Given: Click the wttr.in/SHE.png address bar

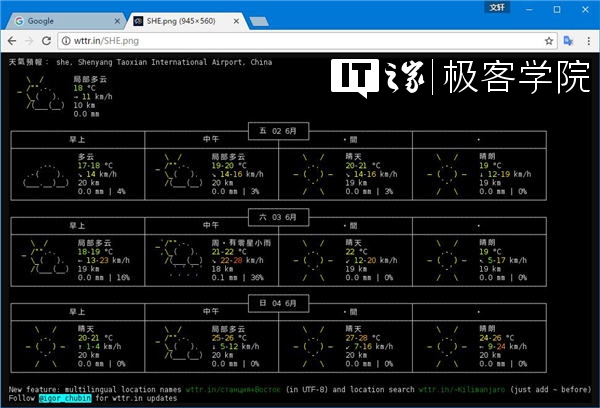Looking at the screenshot, I should [x=302, y=41].
